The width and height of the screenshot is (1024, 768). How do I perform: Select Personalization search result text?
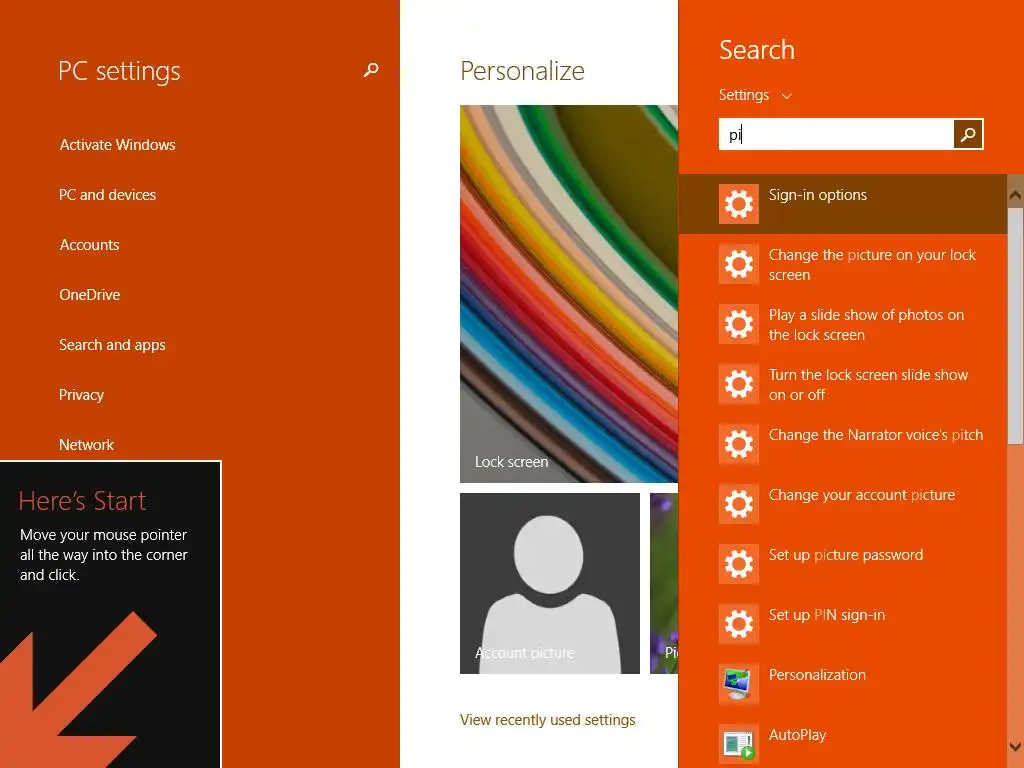[817, 675]
